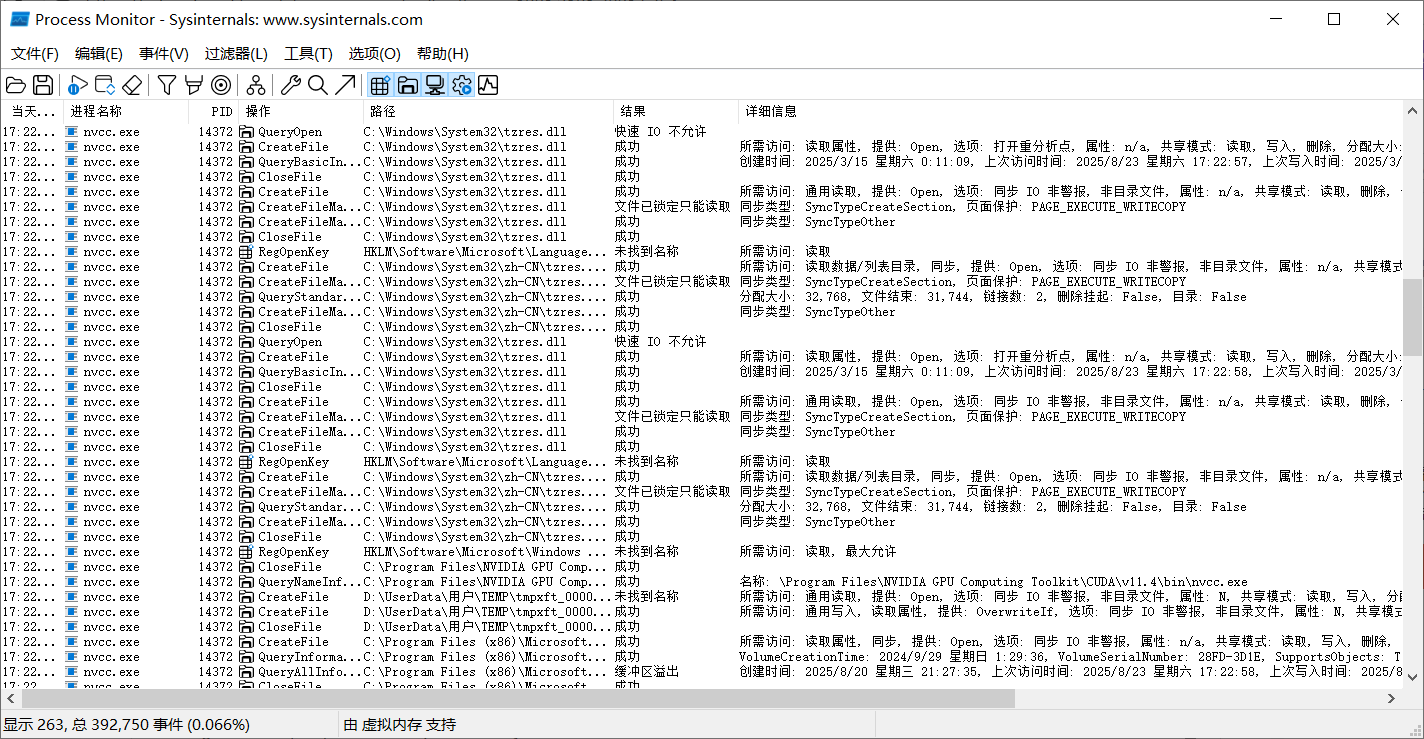Toggle Show Process and Thread Activity icon
The height and width of the screenshot is (739, 1424).
coord(461,85)
